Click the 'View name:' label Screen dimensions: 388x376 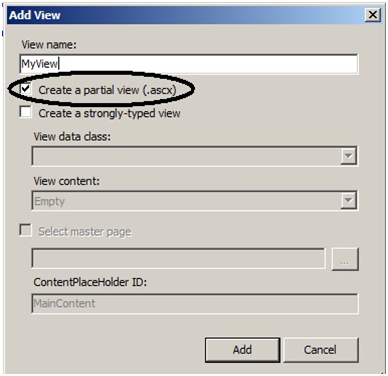[49, 45]
